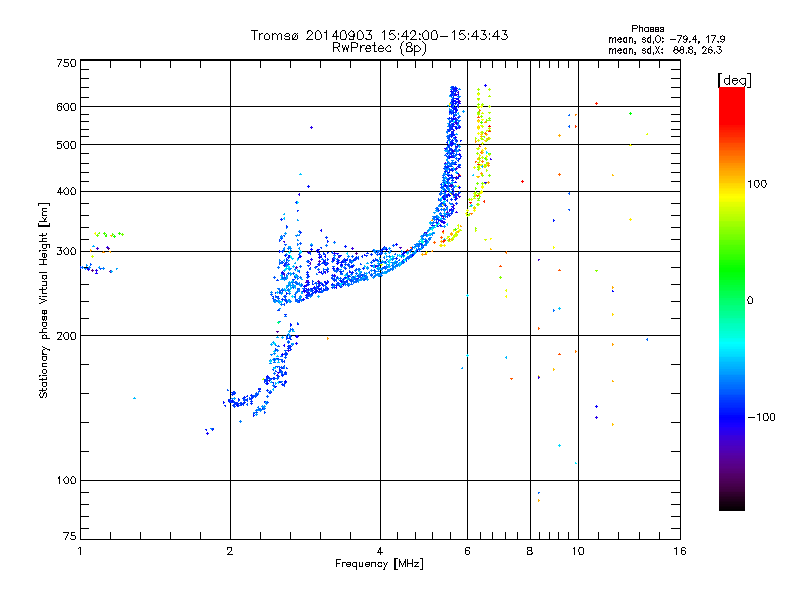The image size is (800, 600).
Task: Click the y-axis label '300'
Action: pos(66,252)
